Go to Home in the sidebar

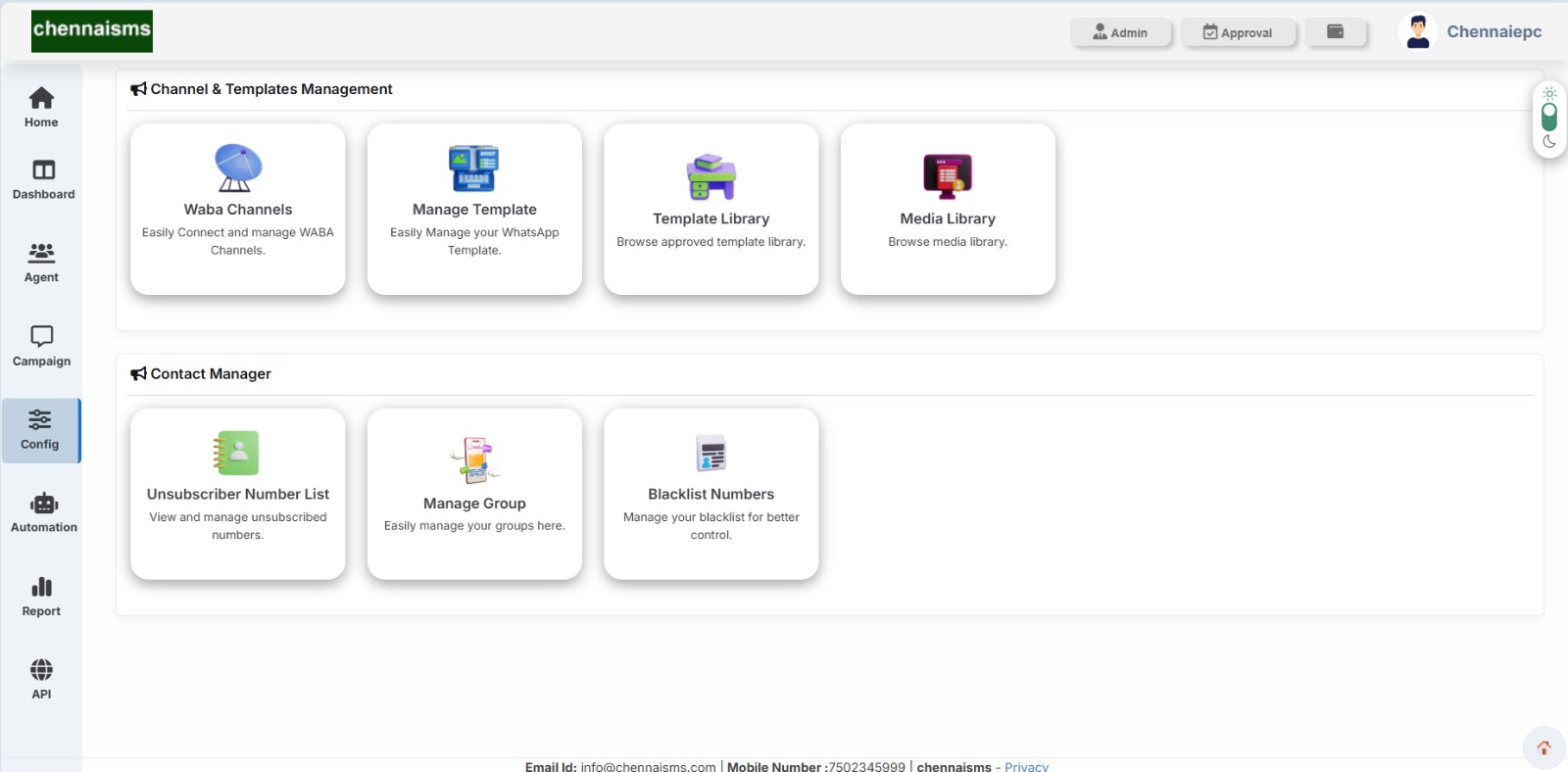click(41, 107)
